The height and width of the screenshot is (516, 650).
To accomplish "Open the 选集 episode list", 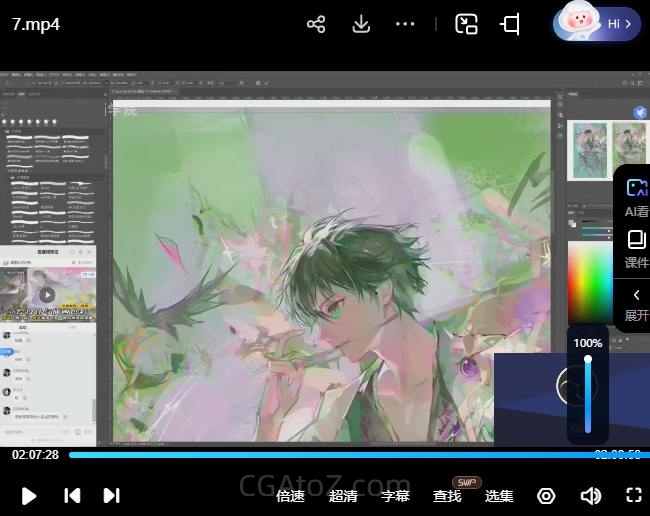I will pyautogui.click(x=499, y=496).
